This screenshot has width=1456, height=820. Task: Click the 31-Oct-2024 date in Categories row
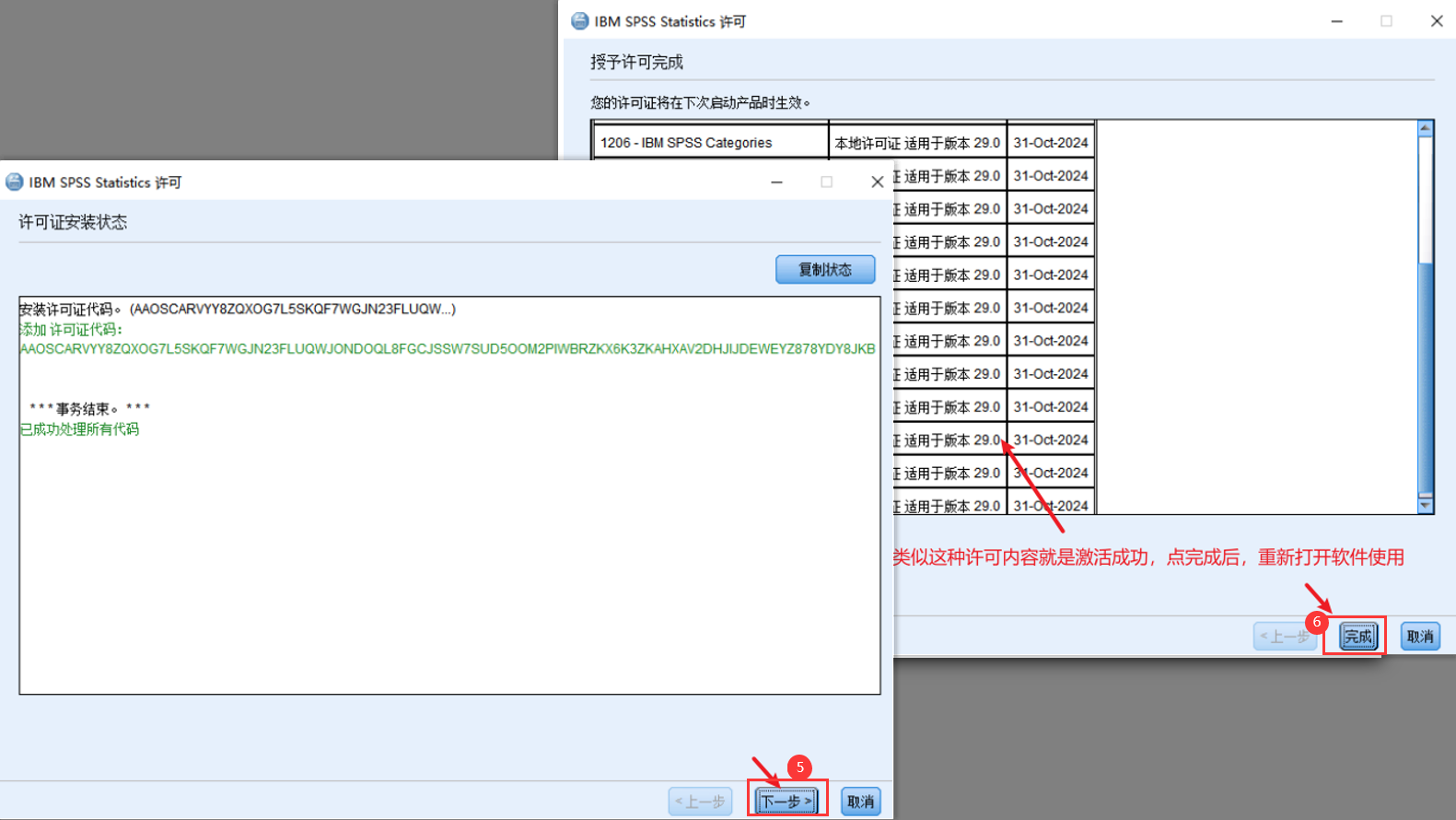pos(1050,143)
